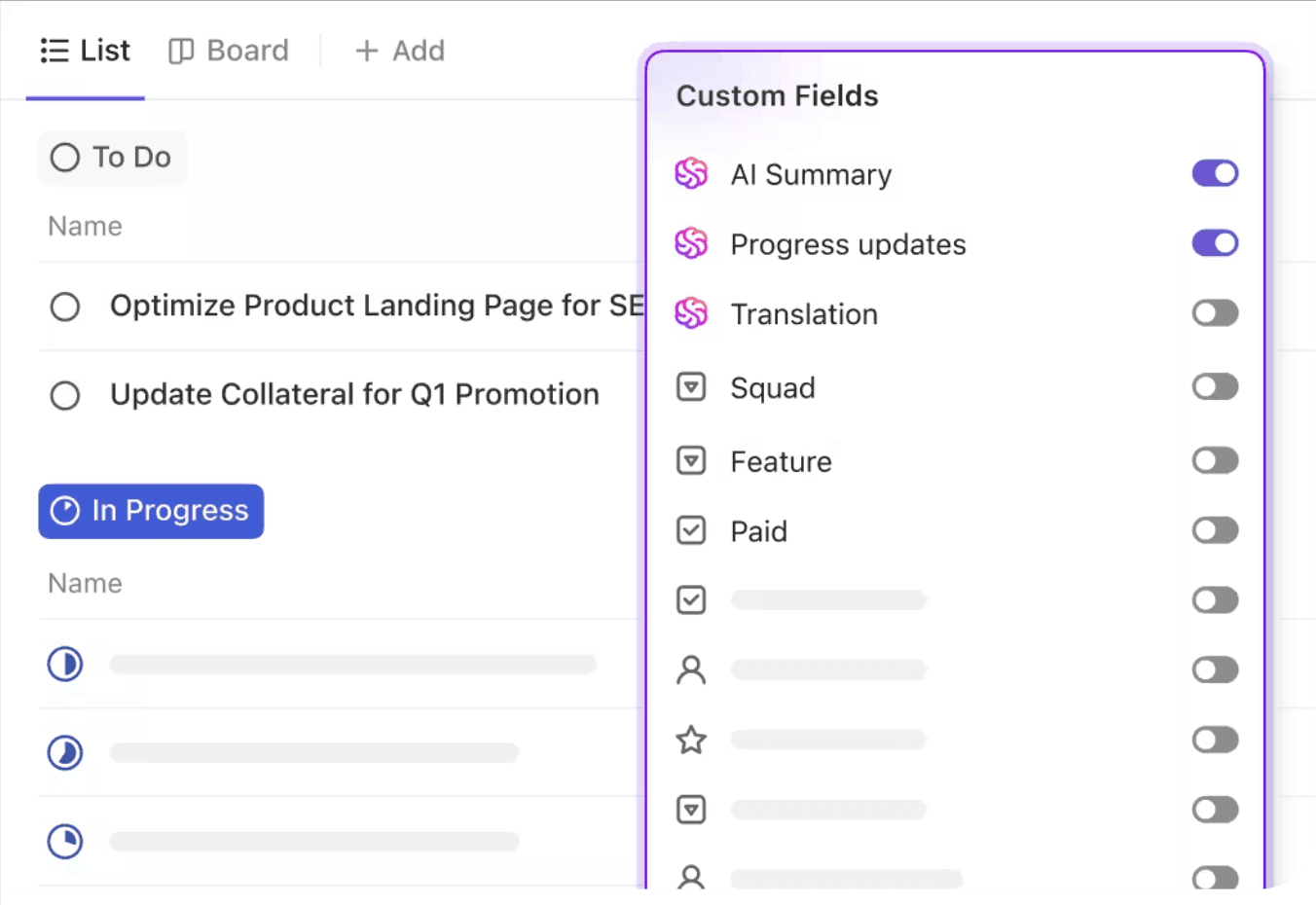
Task: Click the Custom Fields panel heading
Action: tap(777, 96)
